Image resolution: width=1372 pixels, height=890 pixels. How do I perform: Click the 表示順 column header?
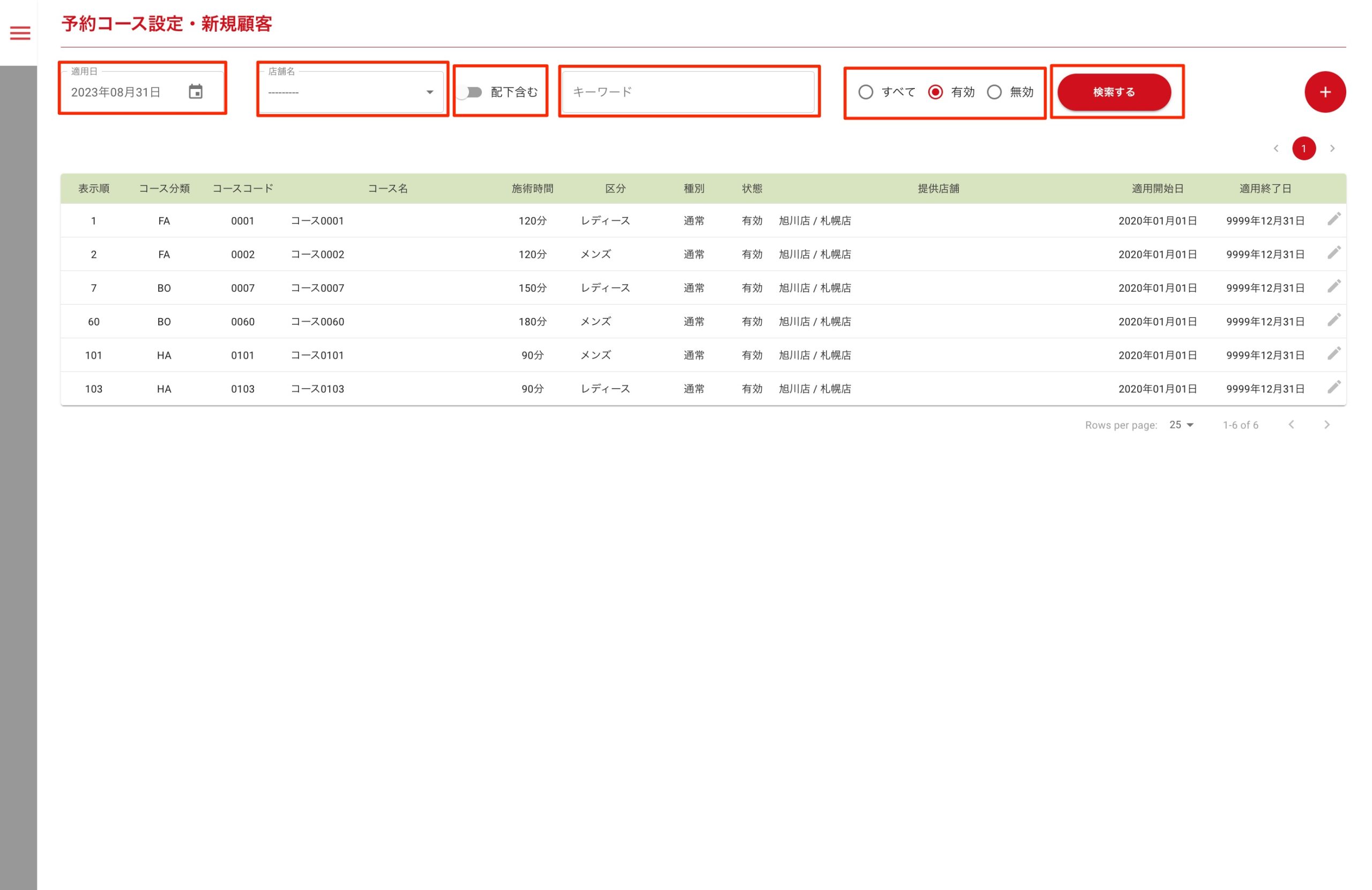coord(94,189)
